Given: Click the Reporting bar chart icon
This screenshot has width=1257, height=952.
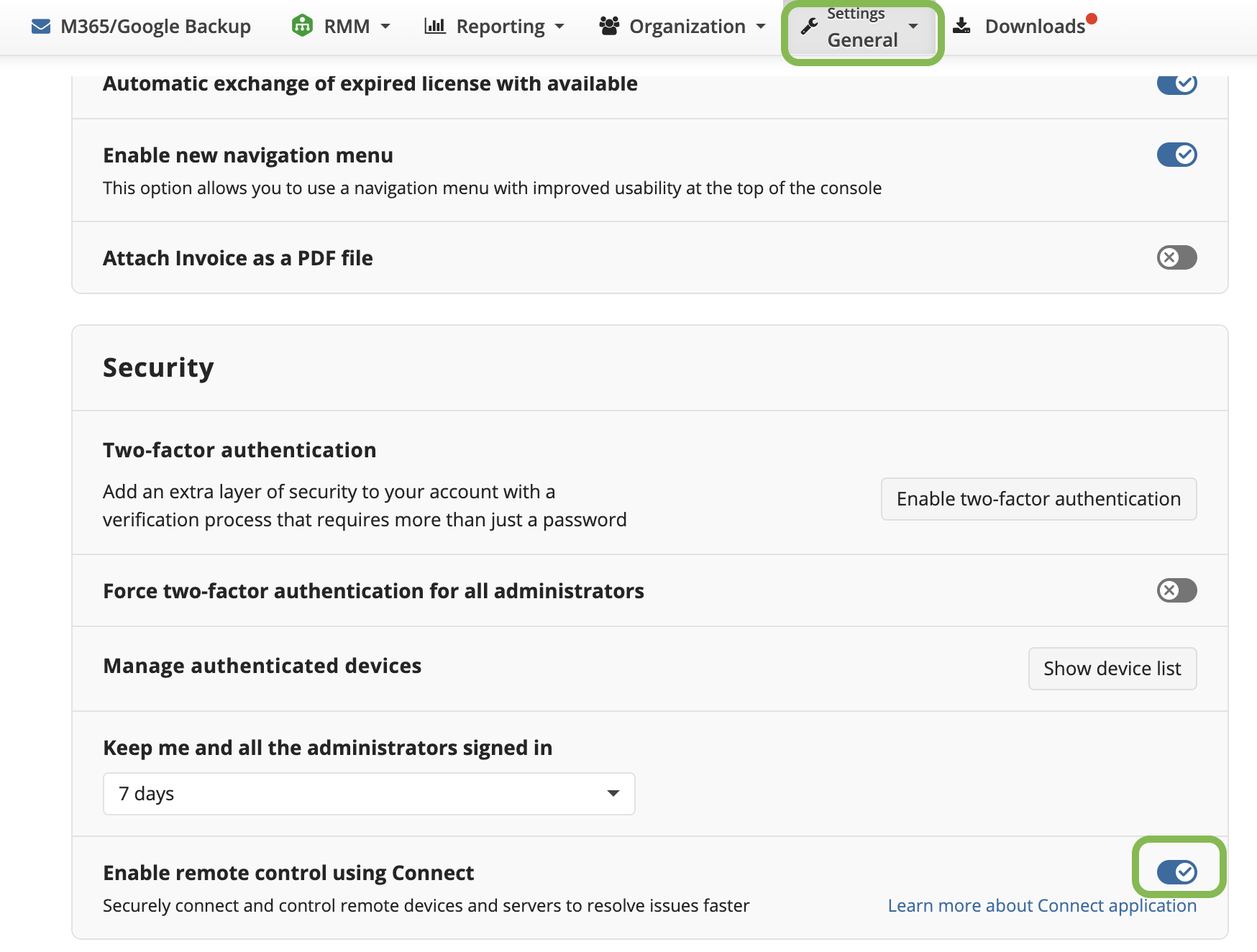Looking at the screenshot, I should (x=436, y=26).
